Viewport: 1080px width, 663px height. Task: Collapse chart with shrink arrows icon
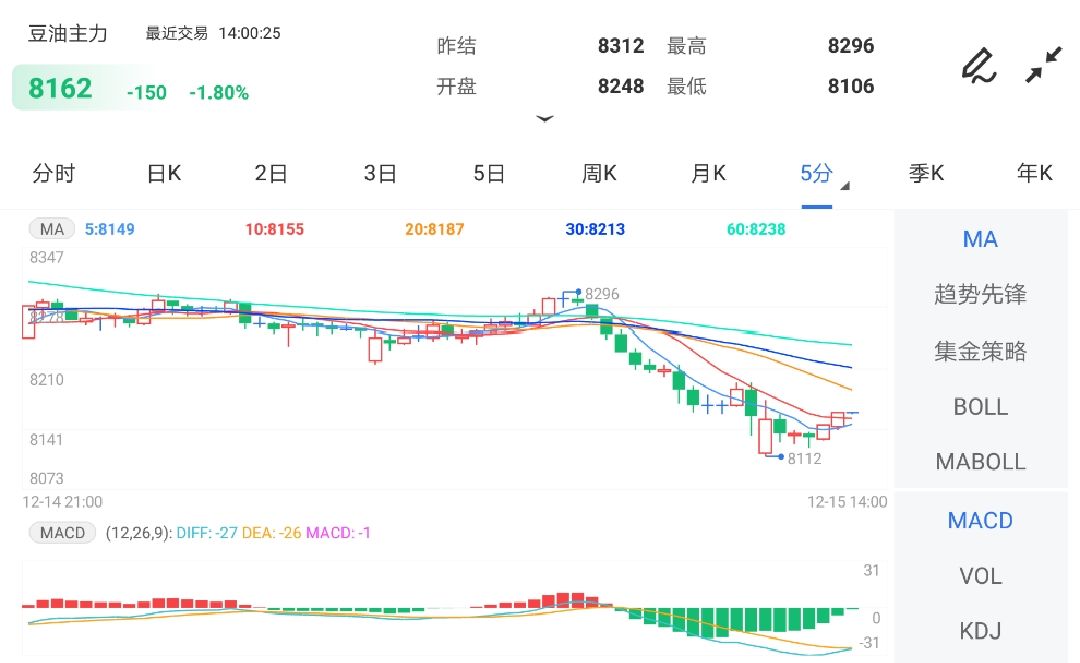1043,65
